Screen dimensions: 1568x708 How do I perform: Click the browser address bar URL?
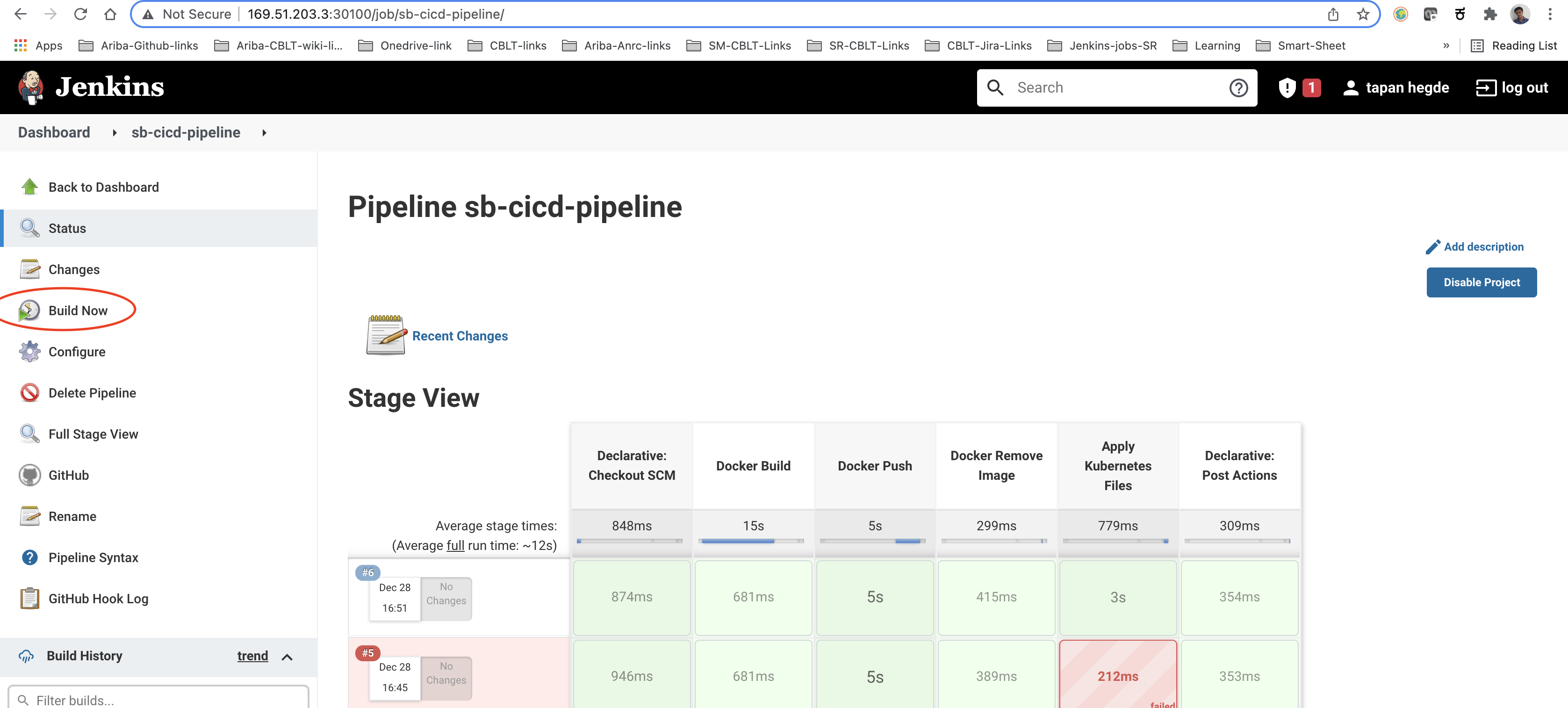click(x=375, y=14)
